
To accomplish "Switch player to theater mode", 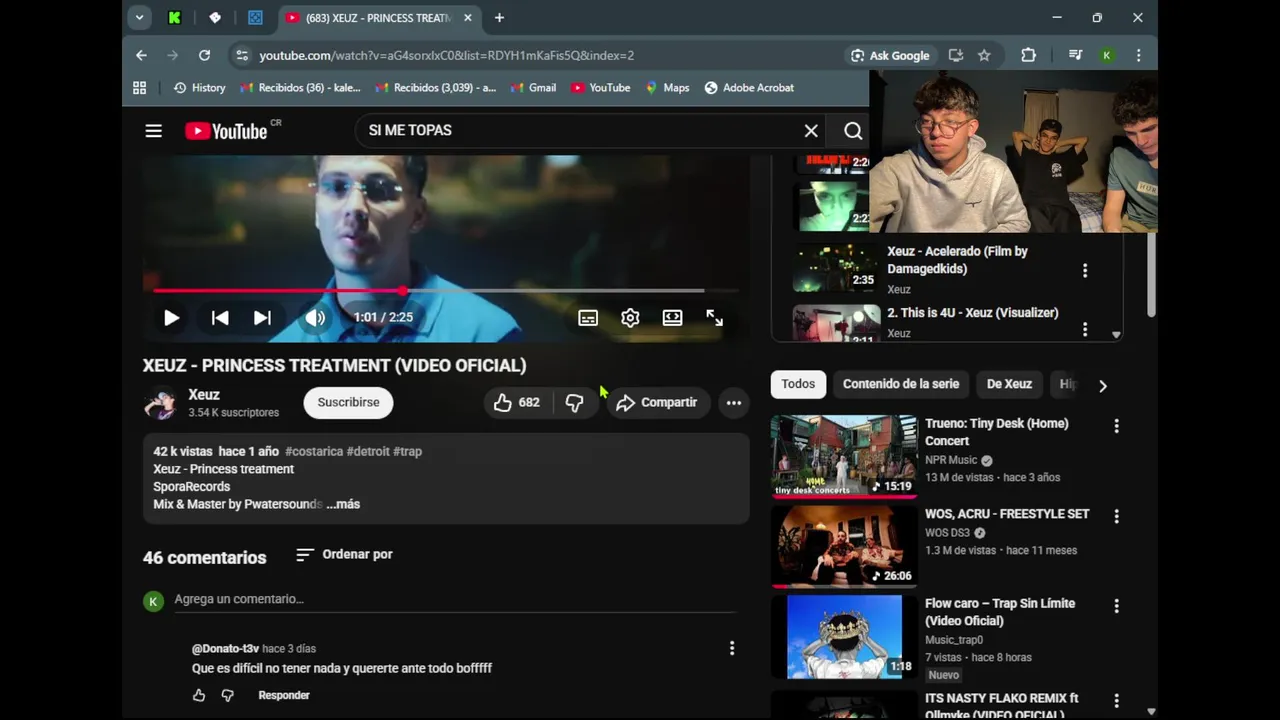I will 672,318.
